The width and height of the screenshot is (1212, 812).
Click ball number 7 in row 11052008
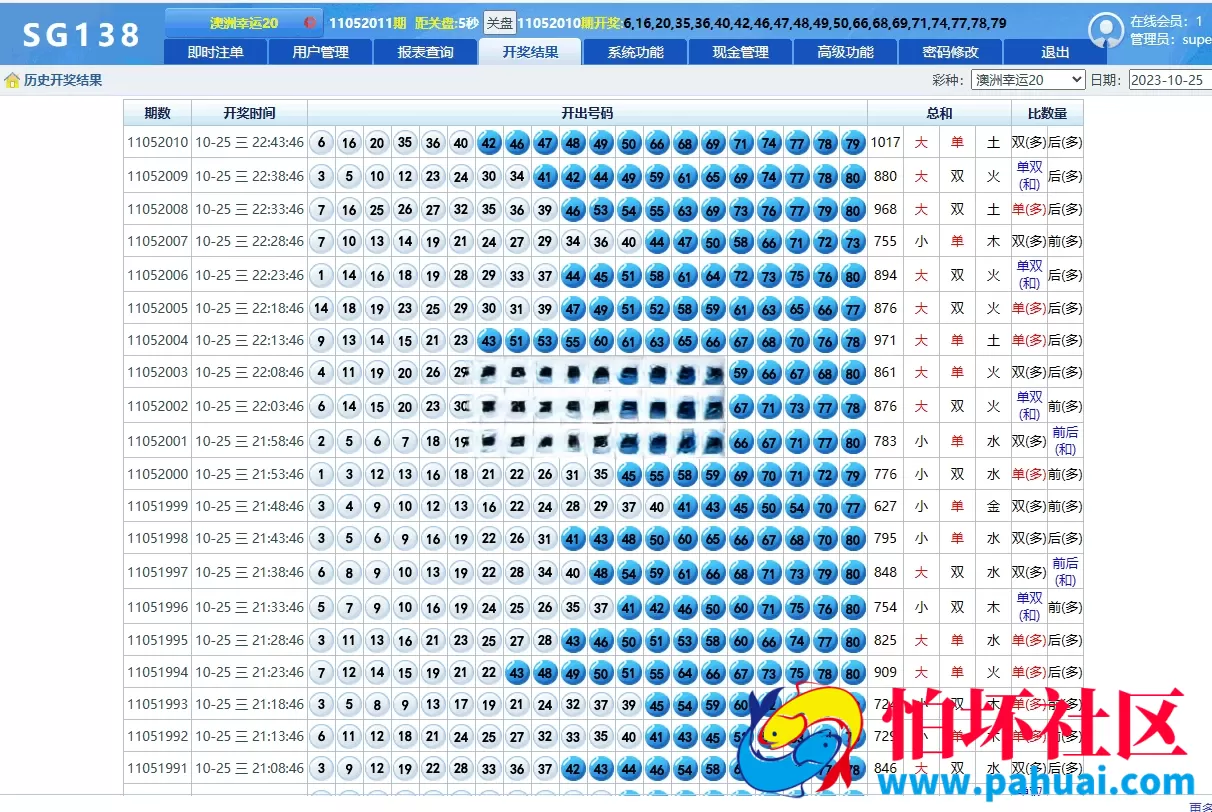(x=321, y=210)
